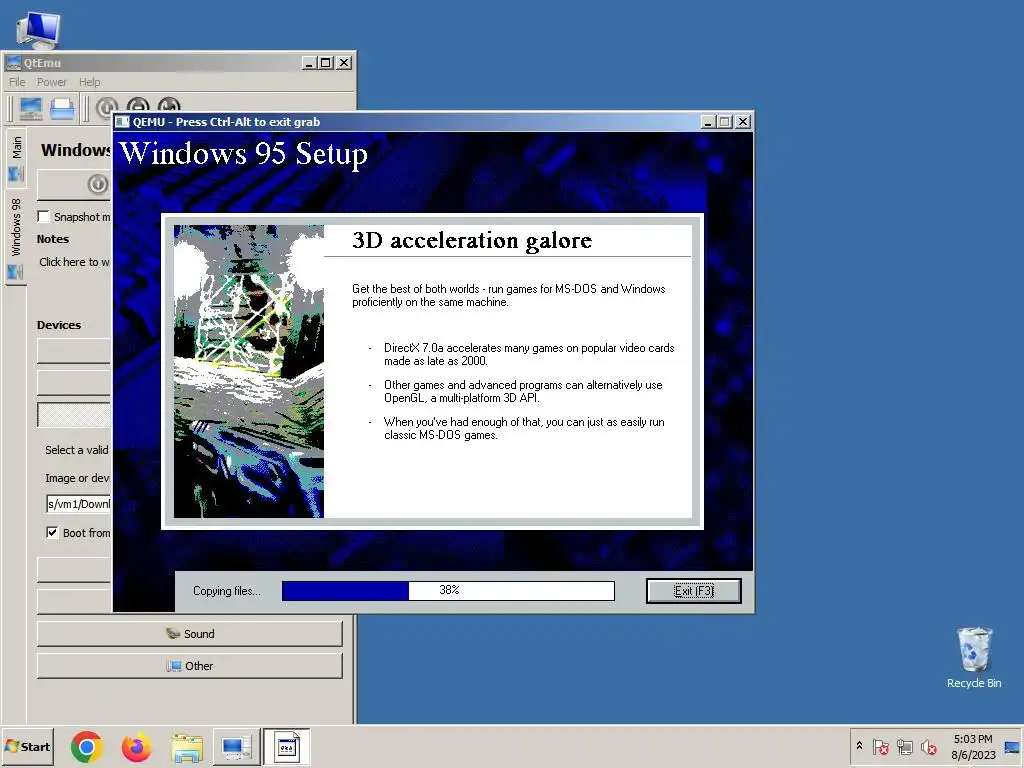
Task: Toggle the Snapshot mode checkbox
Action: pyautogui.click(x=44, y=216)
